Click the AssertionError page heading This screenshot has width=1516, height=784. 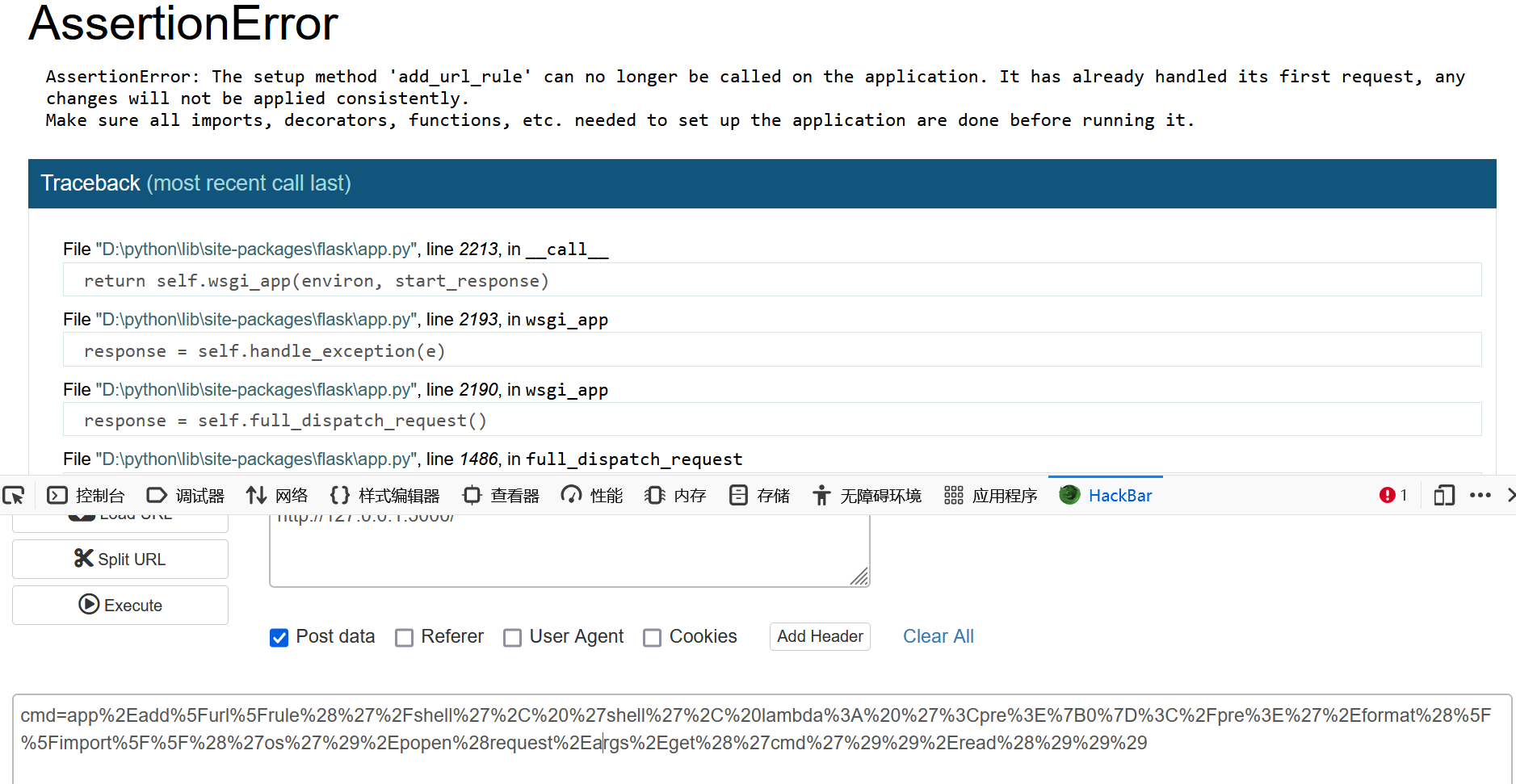click(183, 23)
